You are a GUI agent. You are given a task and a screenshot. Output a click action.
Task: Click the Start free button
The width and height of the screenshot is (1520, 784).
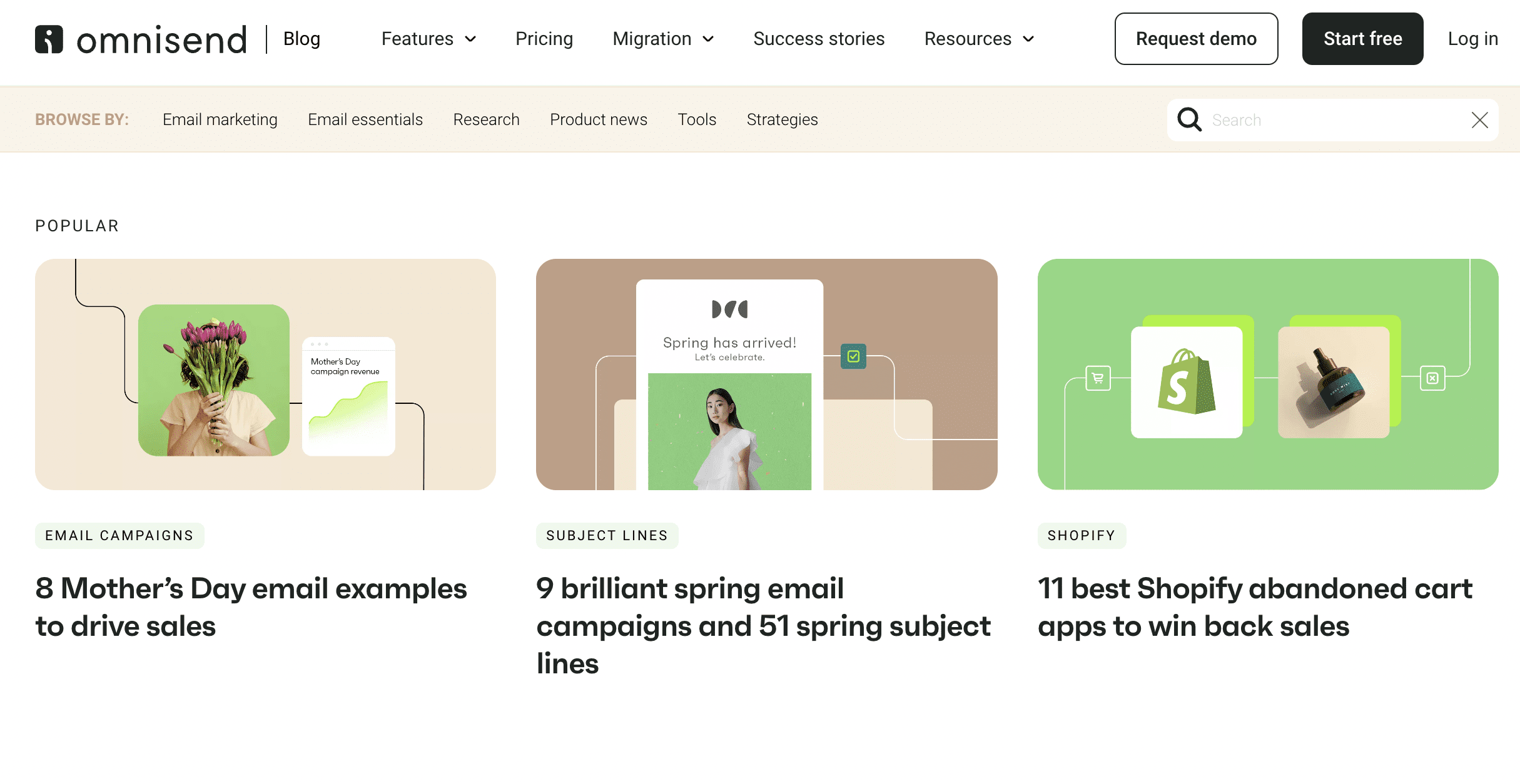pyautogui.click(x=1363, y=38)
